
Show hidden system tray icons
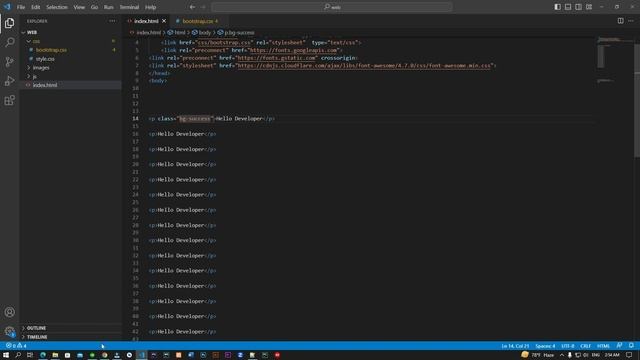[x=562, y=355]
